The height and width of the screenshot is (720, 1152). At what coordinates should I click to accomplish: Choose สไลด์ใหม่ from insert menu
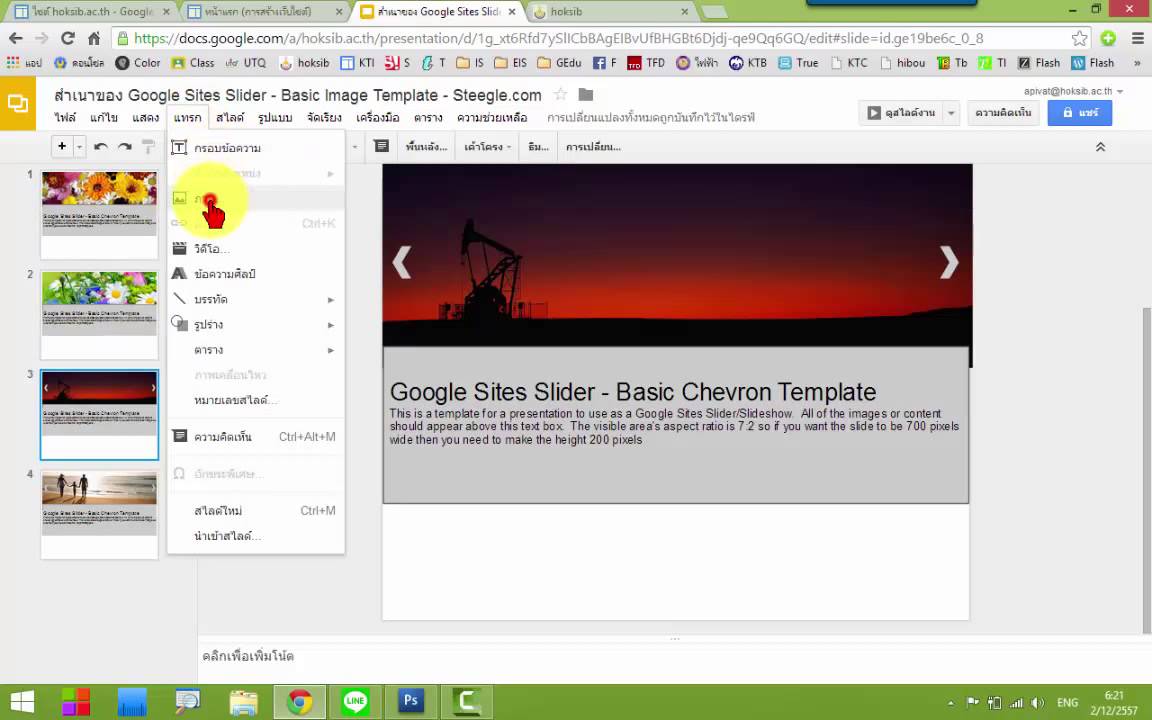click(255, 511)
